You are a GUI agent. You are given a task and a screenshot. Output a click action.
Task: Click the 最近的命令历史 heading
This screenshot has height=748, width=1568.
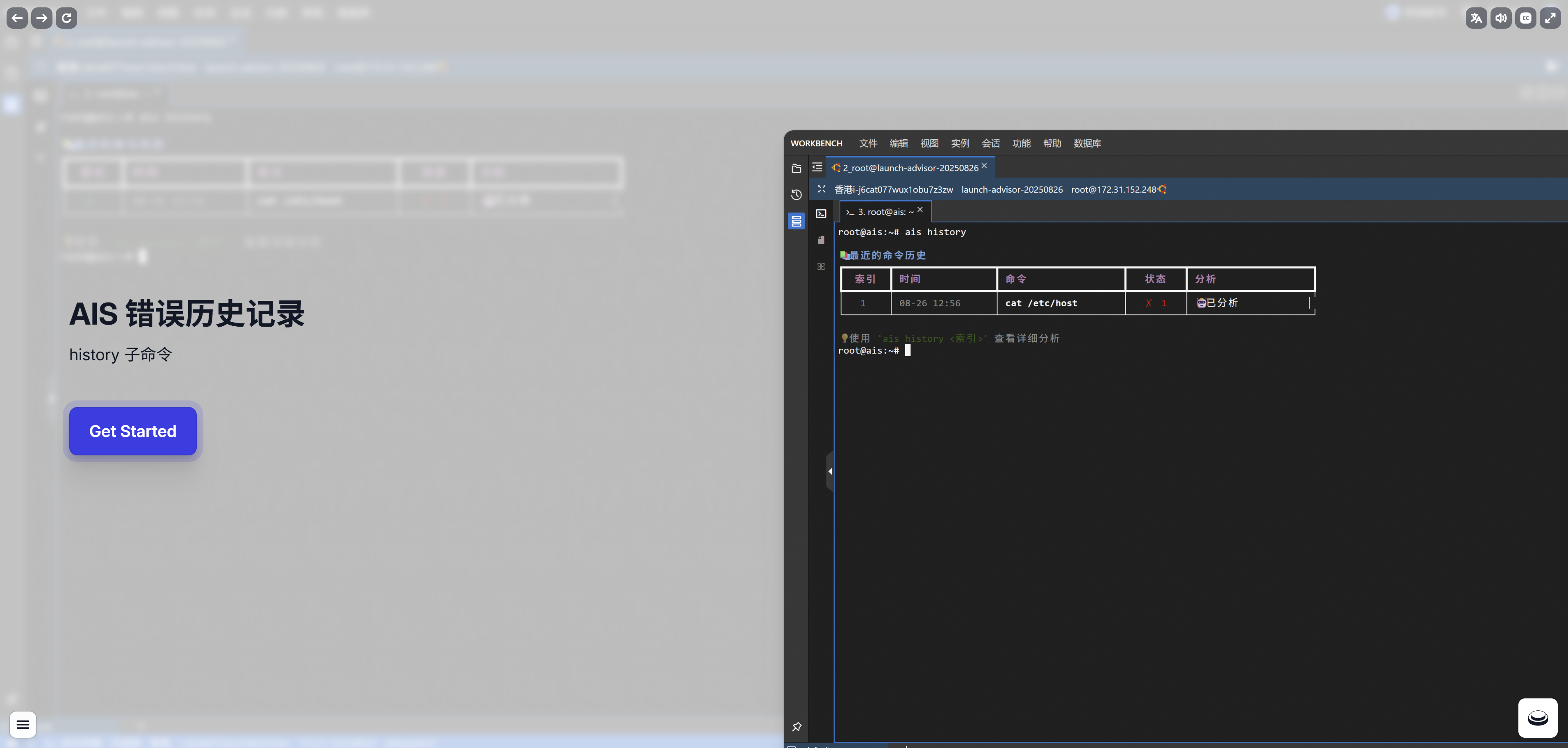(x=888, y=255)
